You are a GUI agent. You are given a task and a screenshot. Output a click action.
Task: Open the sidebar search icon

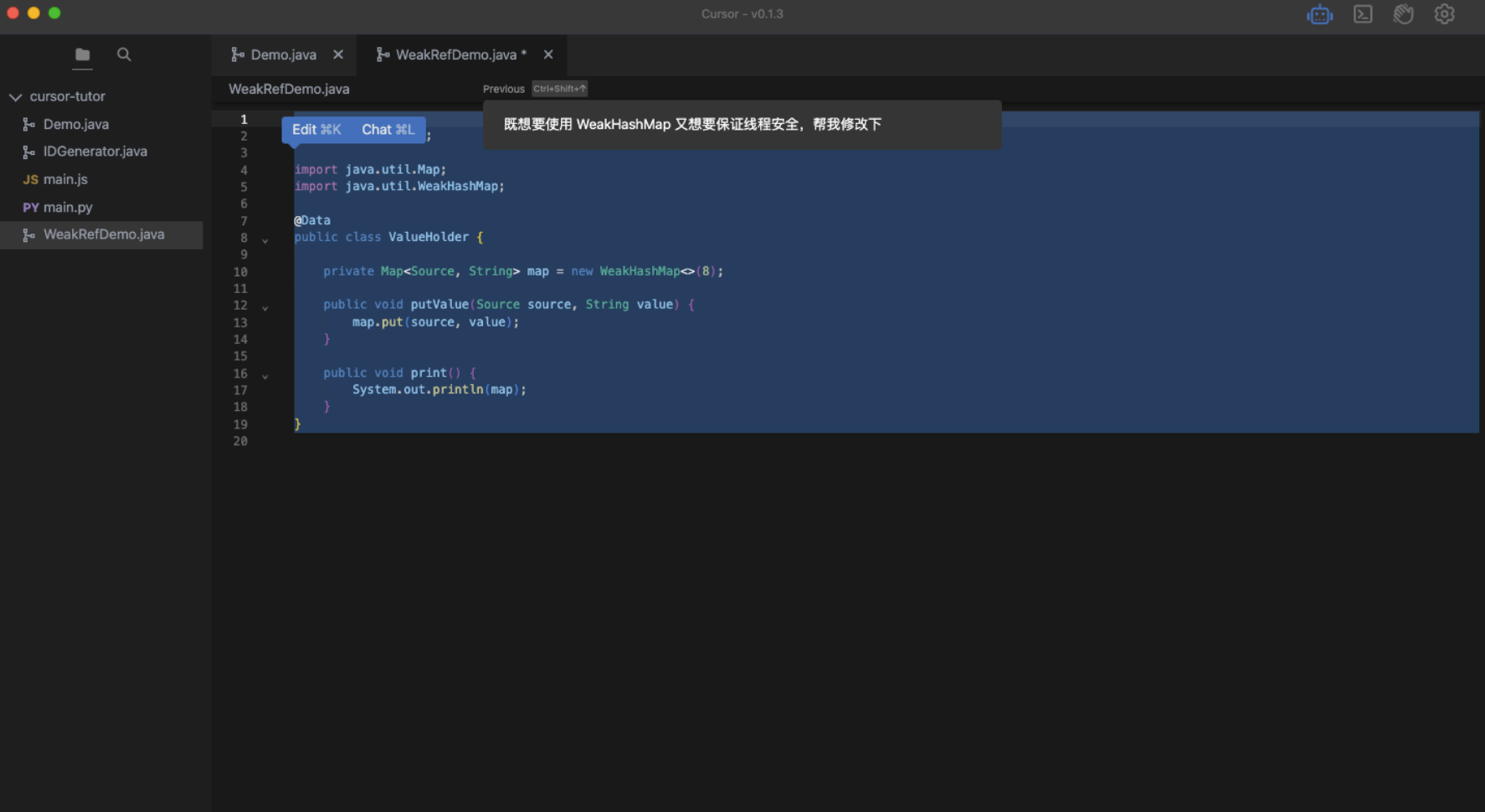click(124, 54)
